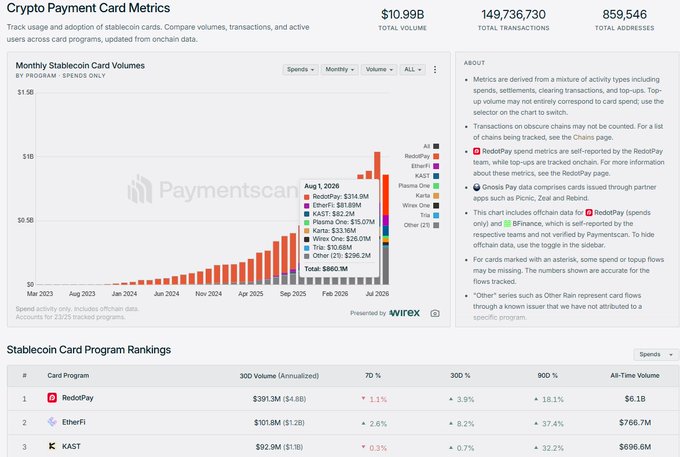Viewport: 680px width, 457px height.
Task: Click RedotPay icon in About spend metrics note
Action: (x=477, y=151)
